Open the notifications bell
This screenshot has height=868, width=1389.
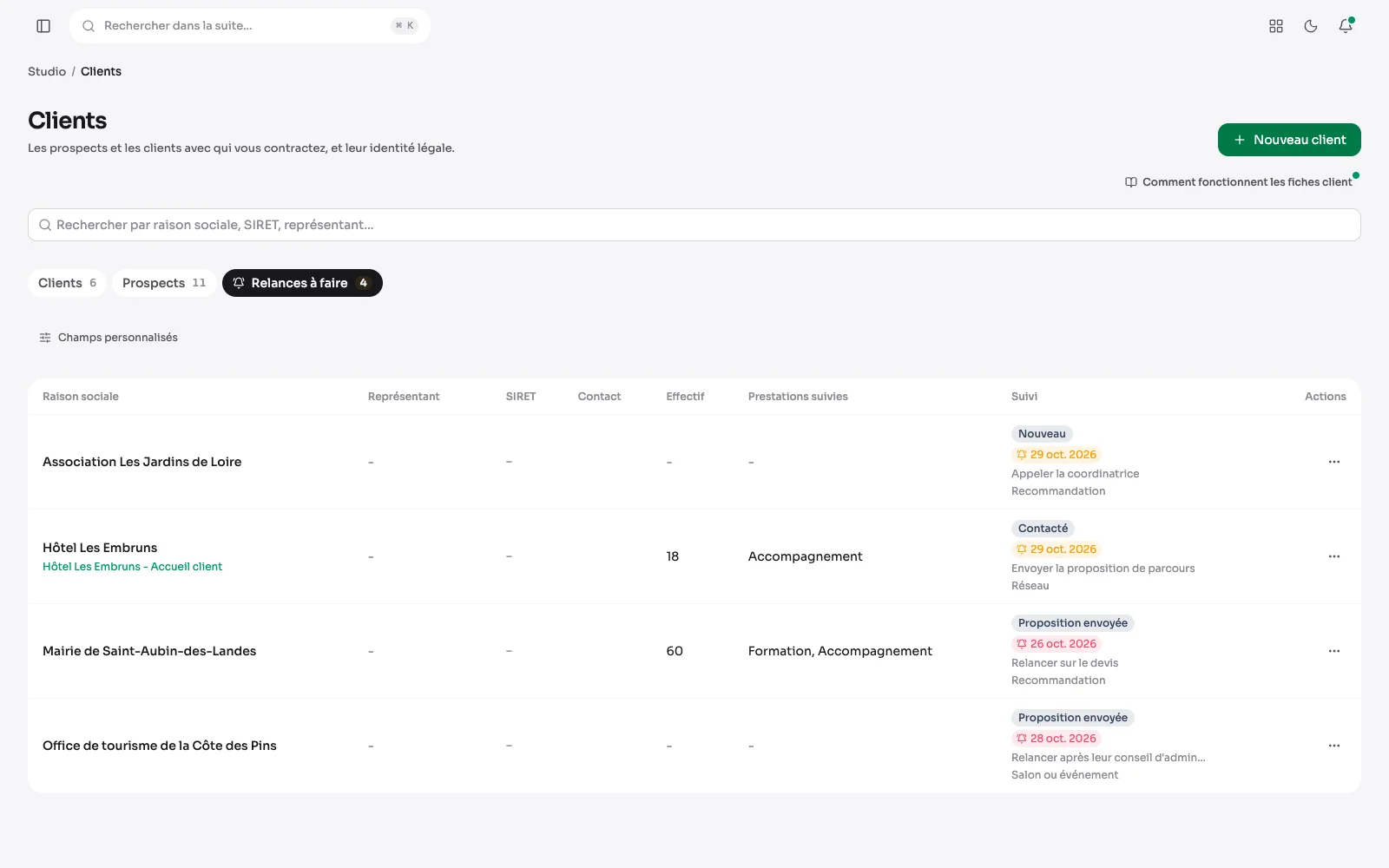pos(1346,26)
